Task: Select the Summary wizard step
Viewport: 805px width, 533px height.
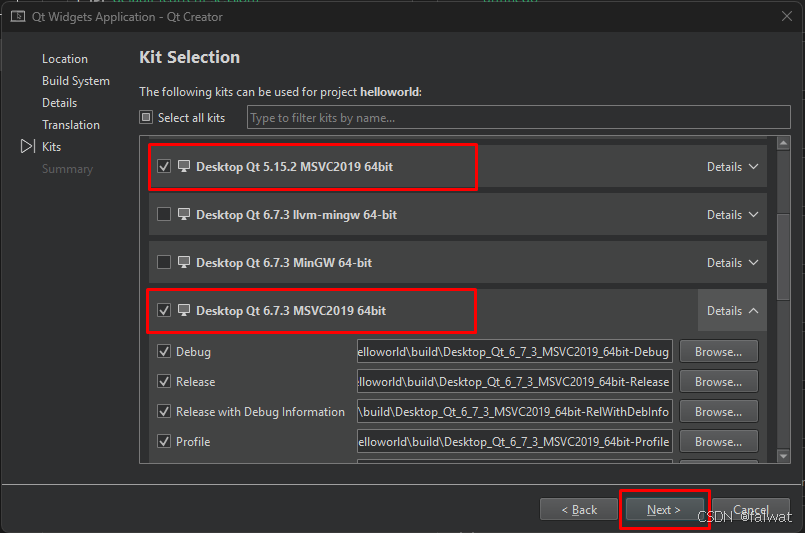Action: [x=67, y=169]
